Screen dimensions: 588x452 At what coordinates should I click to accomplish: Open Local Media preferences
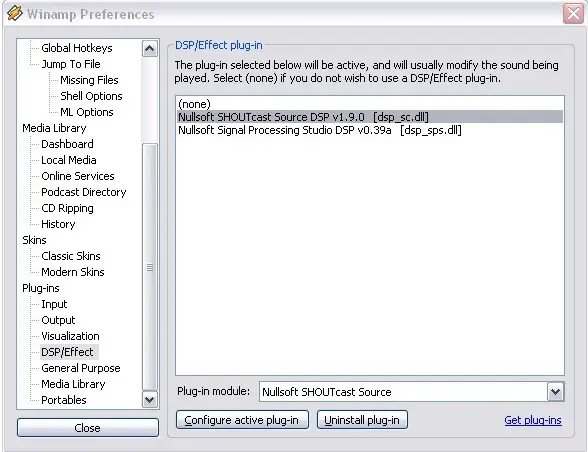point(69,160)
